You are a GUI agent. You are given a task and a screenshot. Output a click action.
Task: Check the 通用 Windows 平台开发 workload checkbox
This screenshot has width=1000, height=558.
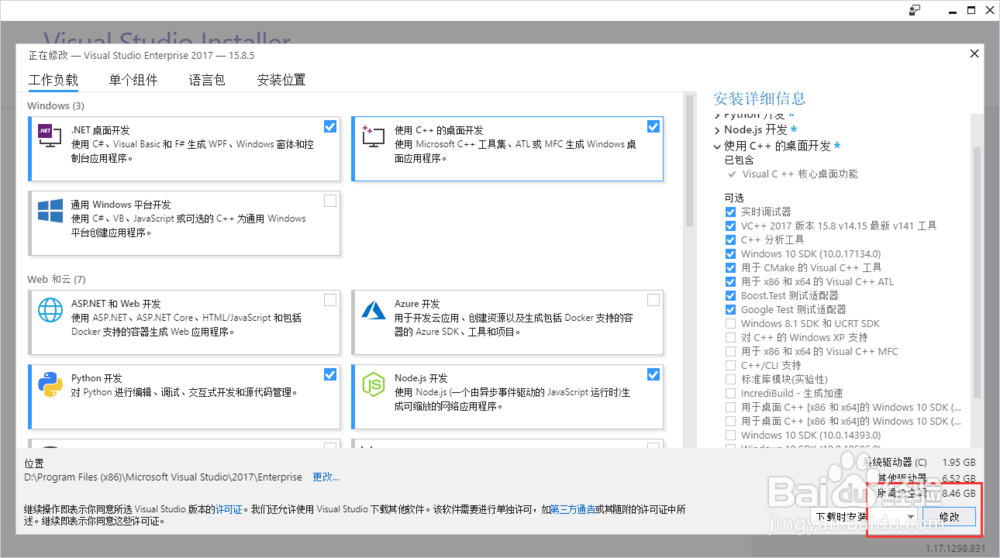[x=330, y=201]
